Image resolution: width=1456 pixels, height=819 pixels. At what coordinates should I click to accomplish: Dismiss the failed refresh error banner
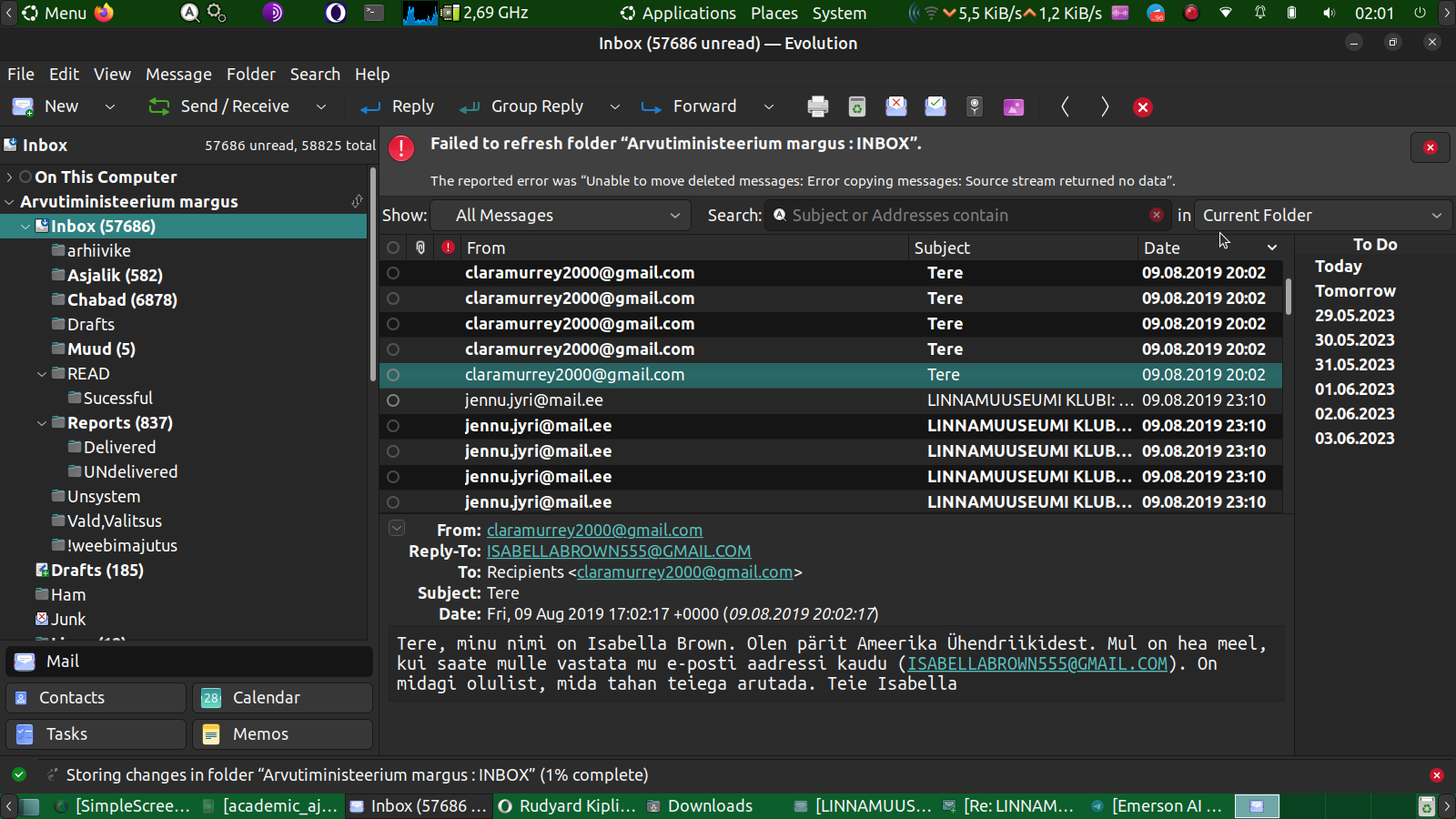point(1430,147)
